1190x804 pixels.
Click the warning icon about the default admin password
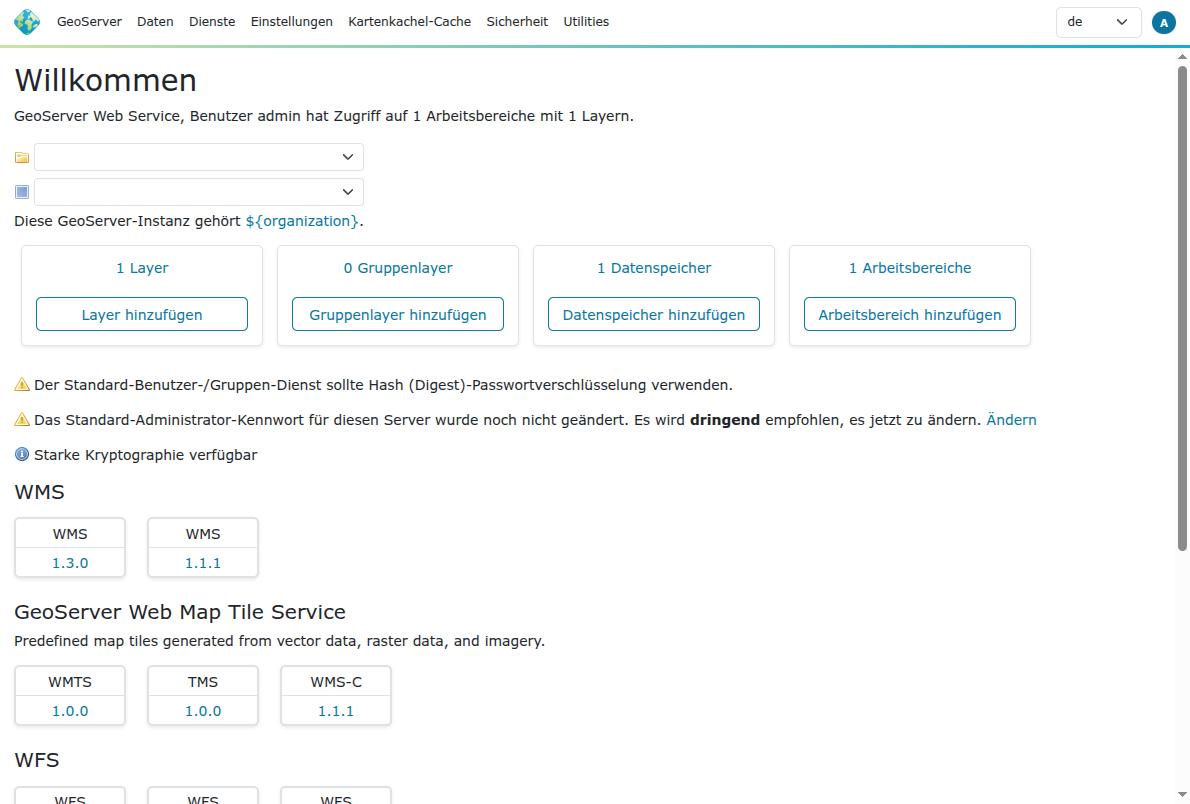(21, 419)
